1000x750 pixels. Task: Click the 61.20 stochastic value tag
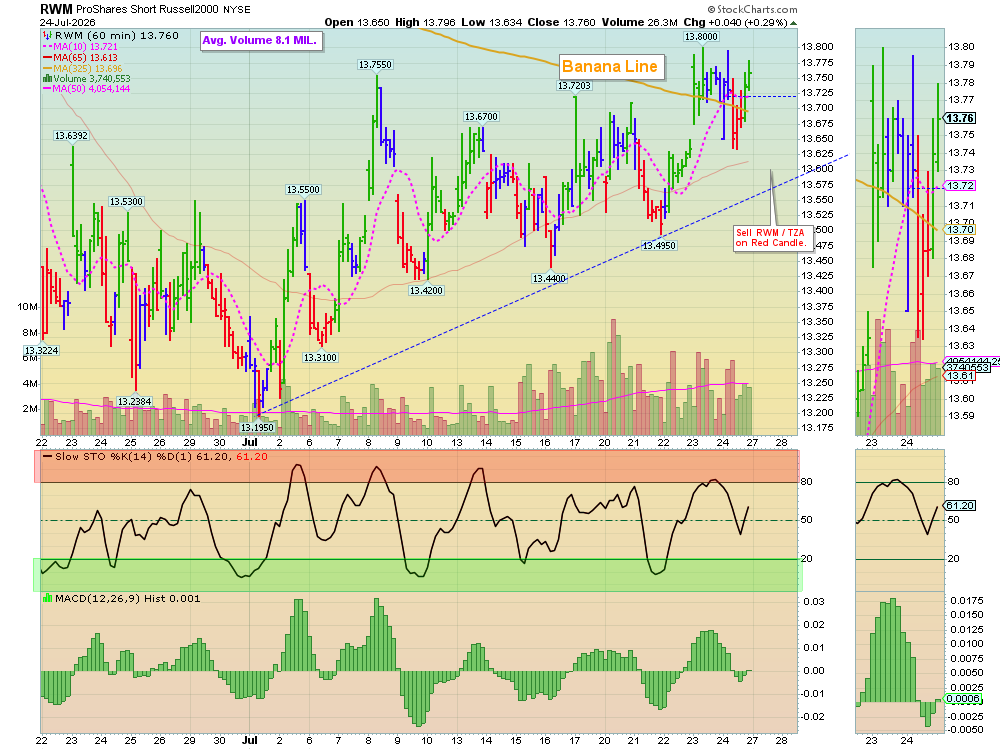pyautogui.click(x=959, y=505)
